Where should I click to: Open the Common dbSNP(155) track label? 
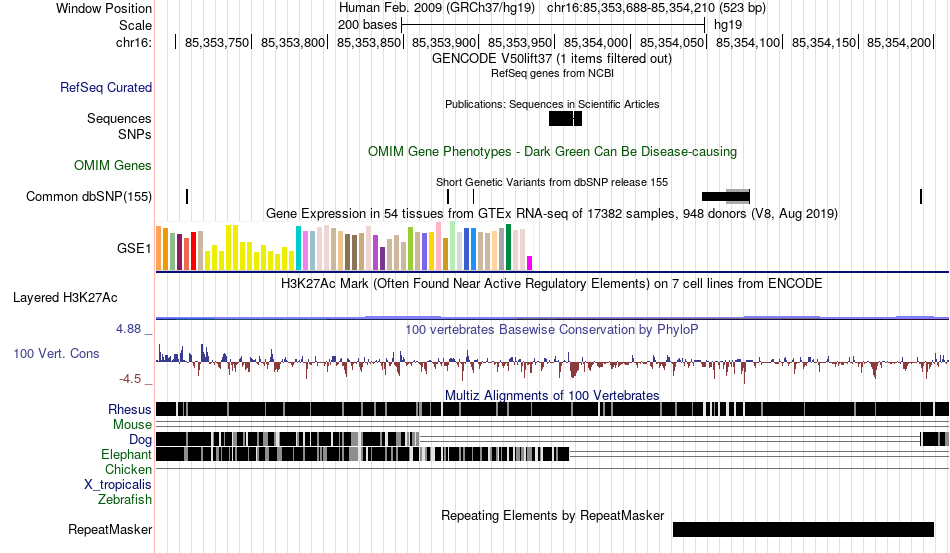(x=89, y=196)
